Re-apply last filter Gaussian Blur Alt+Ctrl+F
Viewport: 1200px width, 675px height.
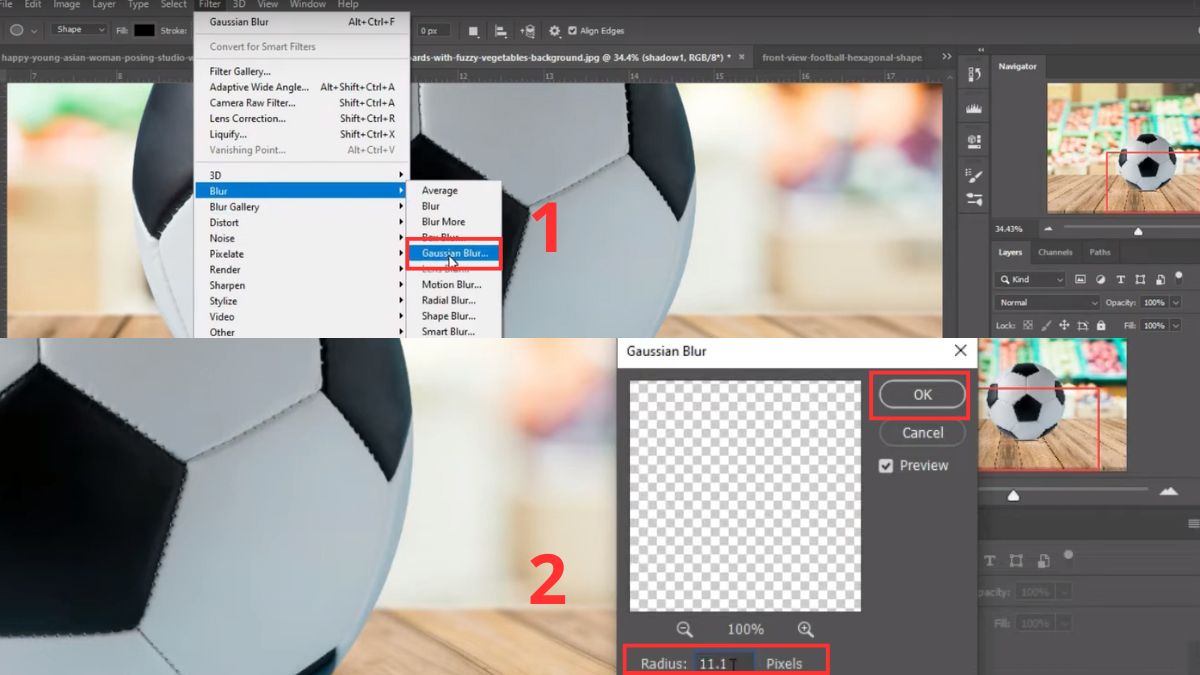coord(301,22)
